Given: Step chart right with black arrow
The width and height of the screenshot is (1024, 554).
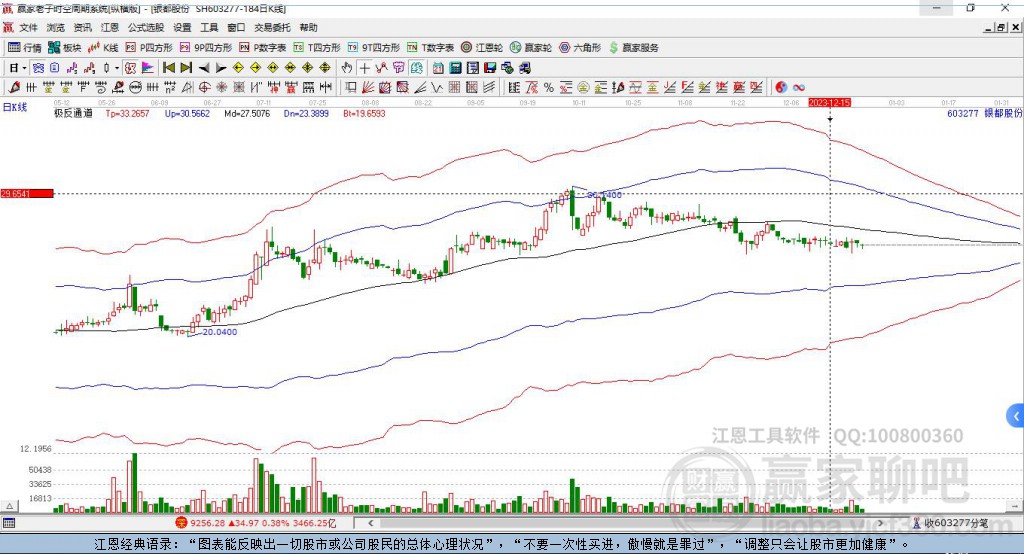Looking at the screenshot, I should (x=221, y=68).
